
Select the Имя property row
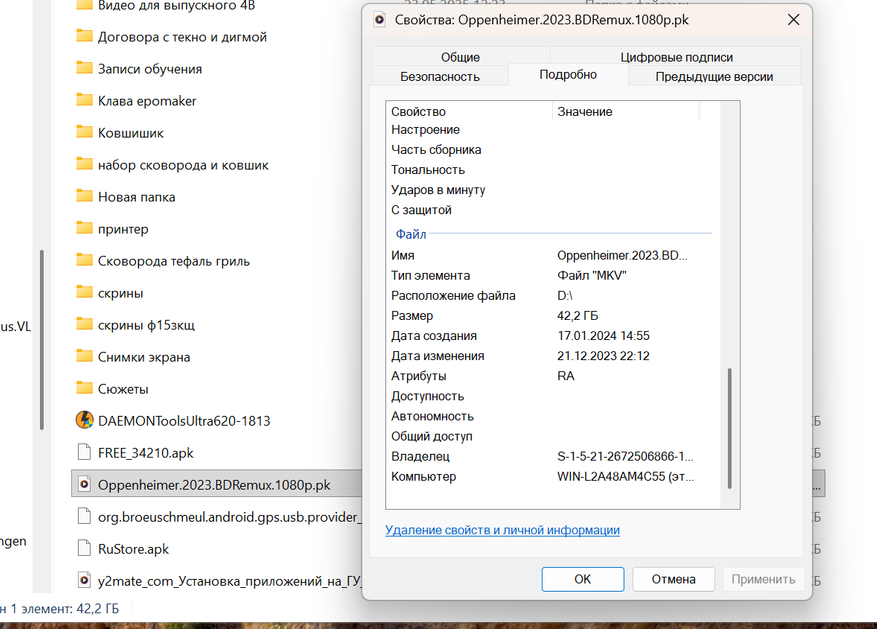click(x=553, y=256)
